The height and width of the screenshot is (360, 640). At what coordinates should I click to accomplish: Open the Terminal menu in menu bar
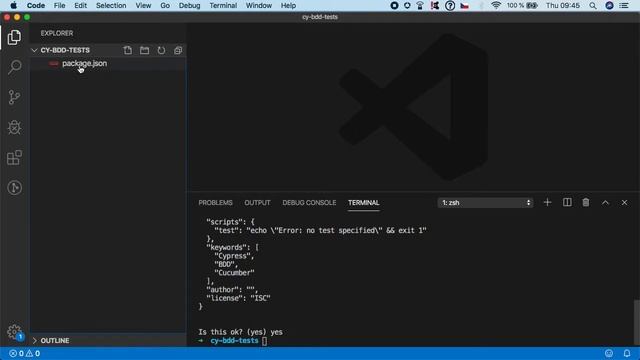(223, 6)
